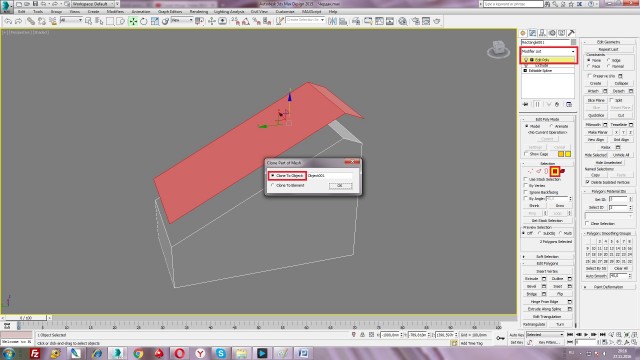The image size is (640, 360).
Task: Select Polygon sub-object level icon
Action: pyautogui.click(x=555, y=171)
